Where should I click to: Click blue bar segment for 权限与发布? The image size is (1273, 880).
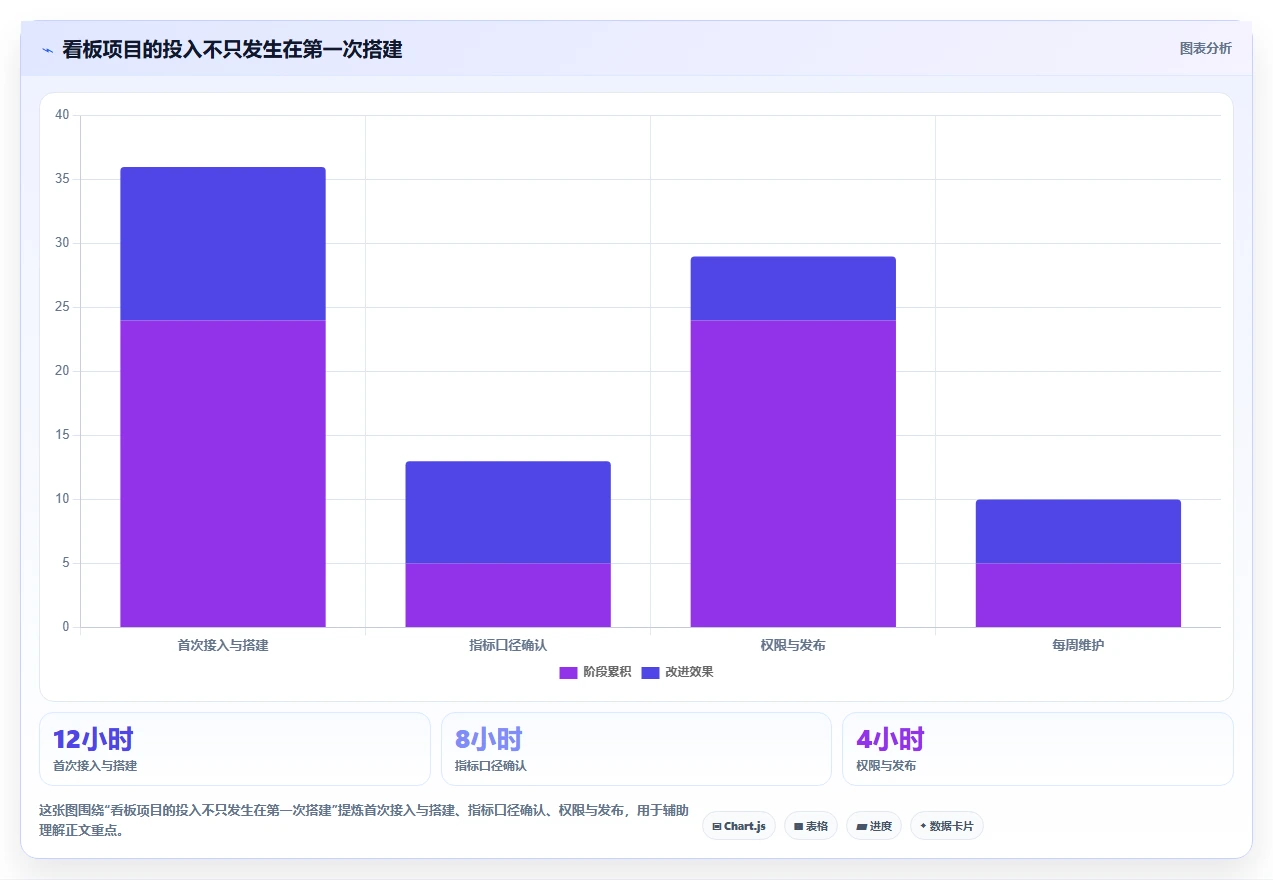793,289
